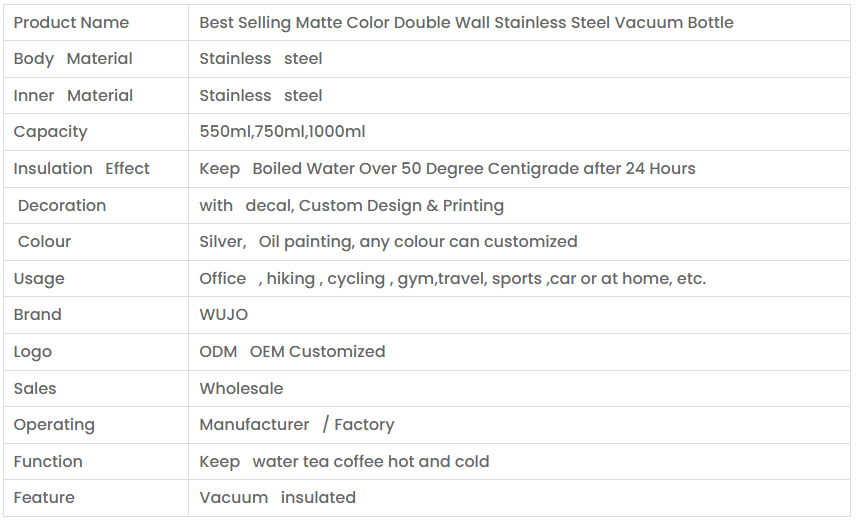Click the Insulation Effect label
This screenshot has width=857, height=525.
pos(81,169)
